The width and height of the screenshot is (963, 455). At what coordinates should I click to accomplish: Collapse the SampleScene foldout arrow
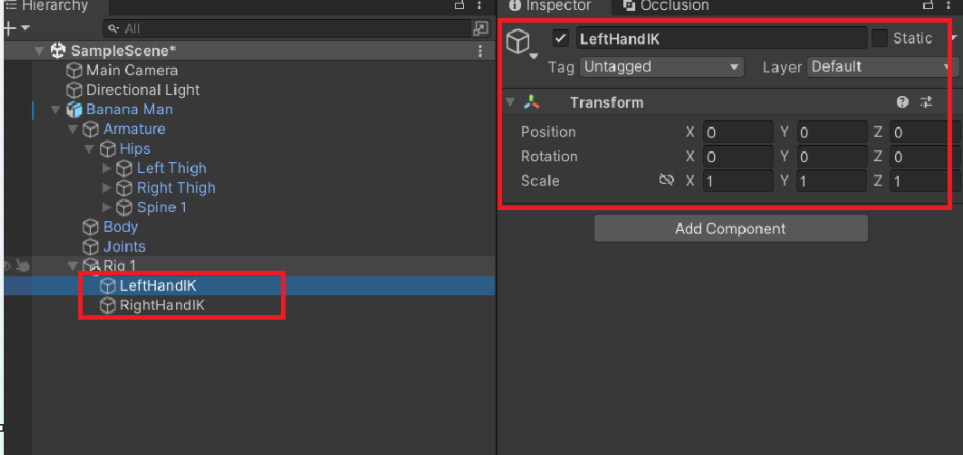[x=40, y=51]
